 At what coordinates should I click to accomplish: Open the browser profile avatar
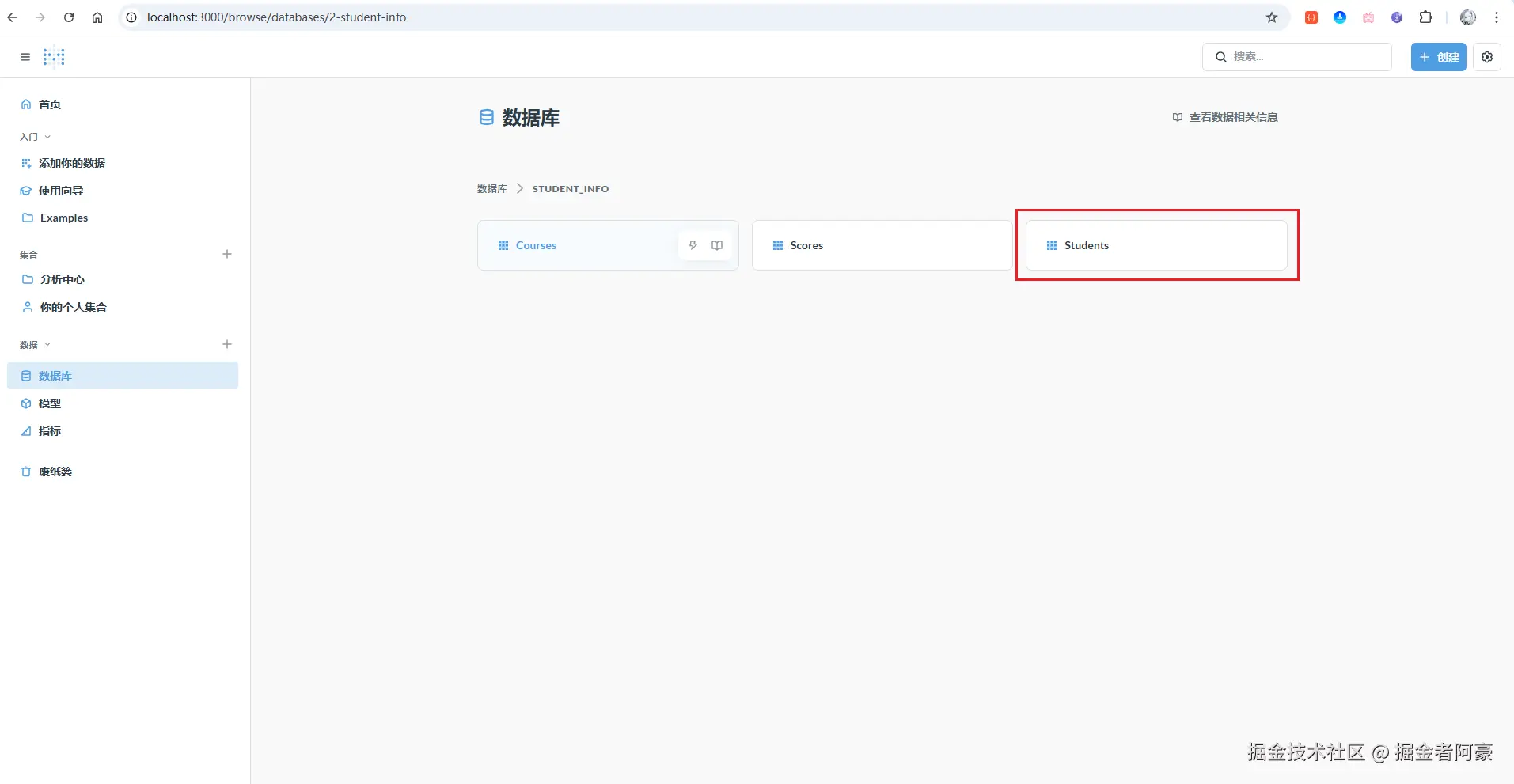pos(1468,17)
